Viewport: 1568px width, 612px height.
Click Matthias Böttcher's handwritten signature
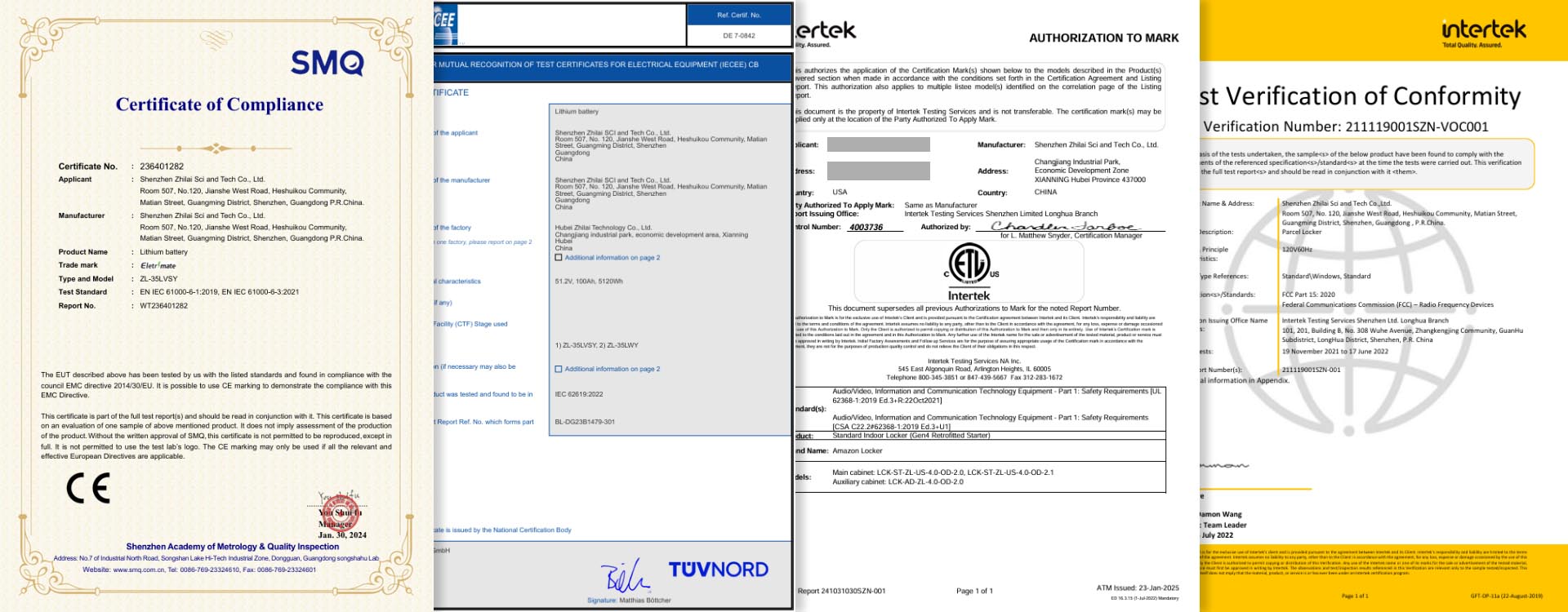pyautogui.click(x=626, y=577)
